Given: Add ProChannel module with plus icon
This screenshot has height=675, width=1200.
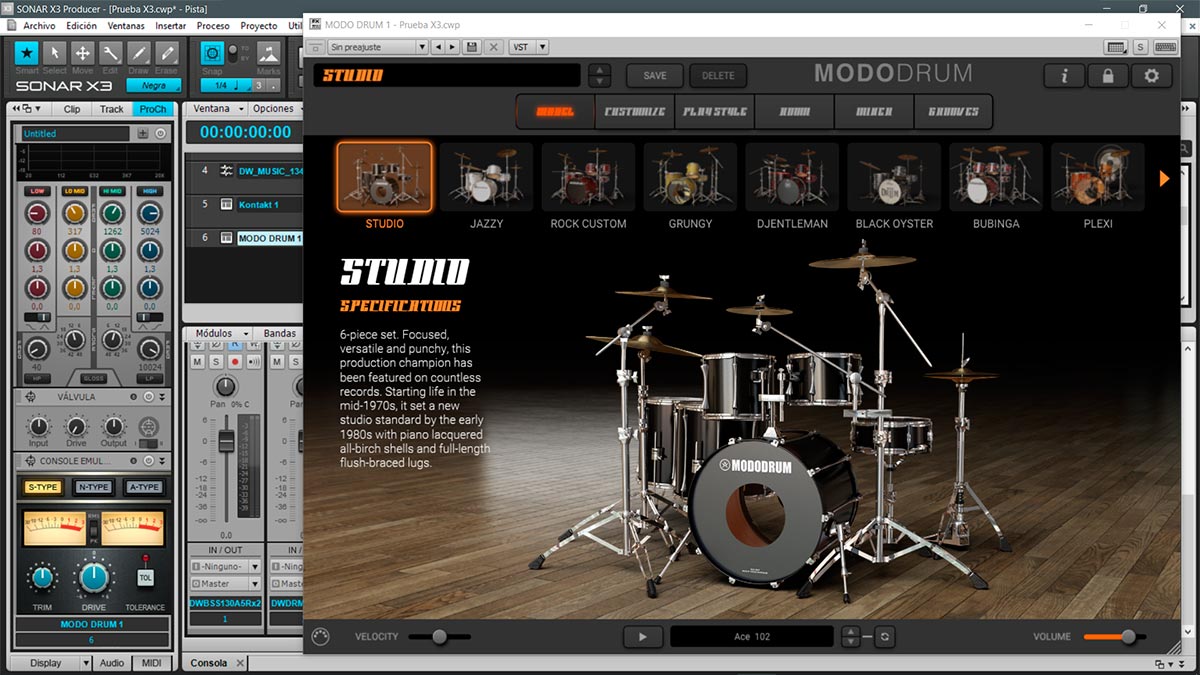Looking at the screenshot, I should [143, 133].
